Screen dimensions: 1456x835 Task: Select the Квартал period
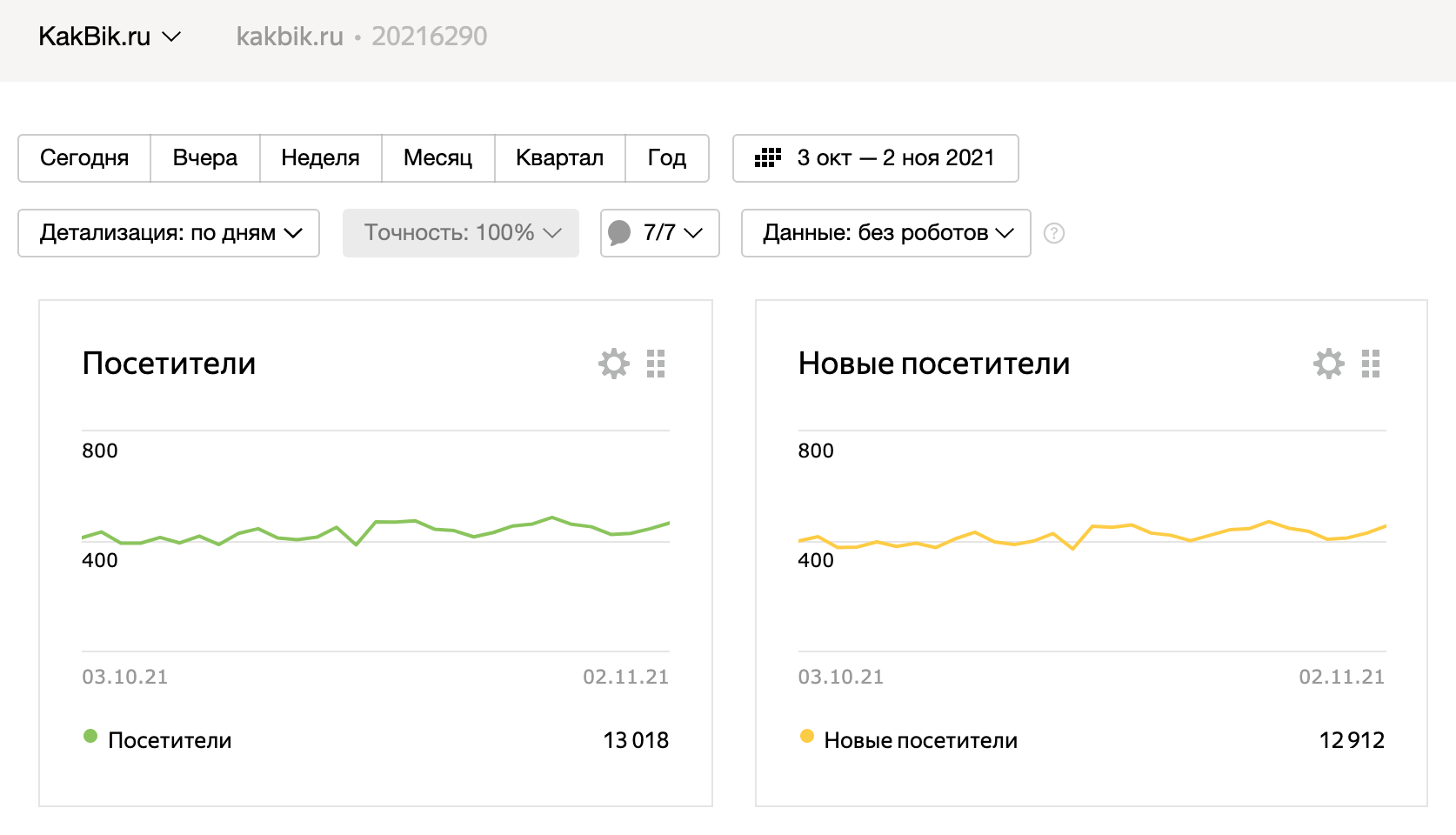(x=560, y=158)
